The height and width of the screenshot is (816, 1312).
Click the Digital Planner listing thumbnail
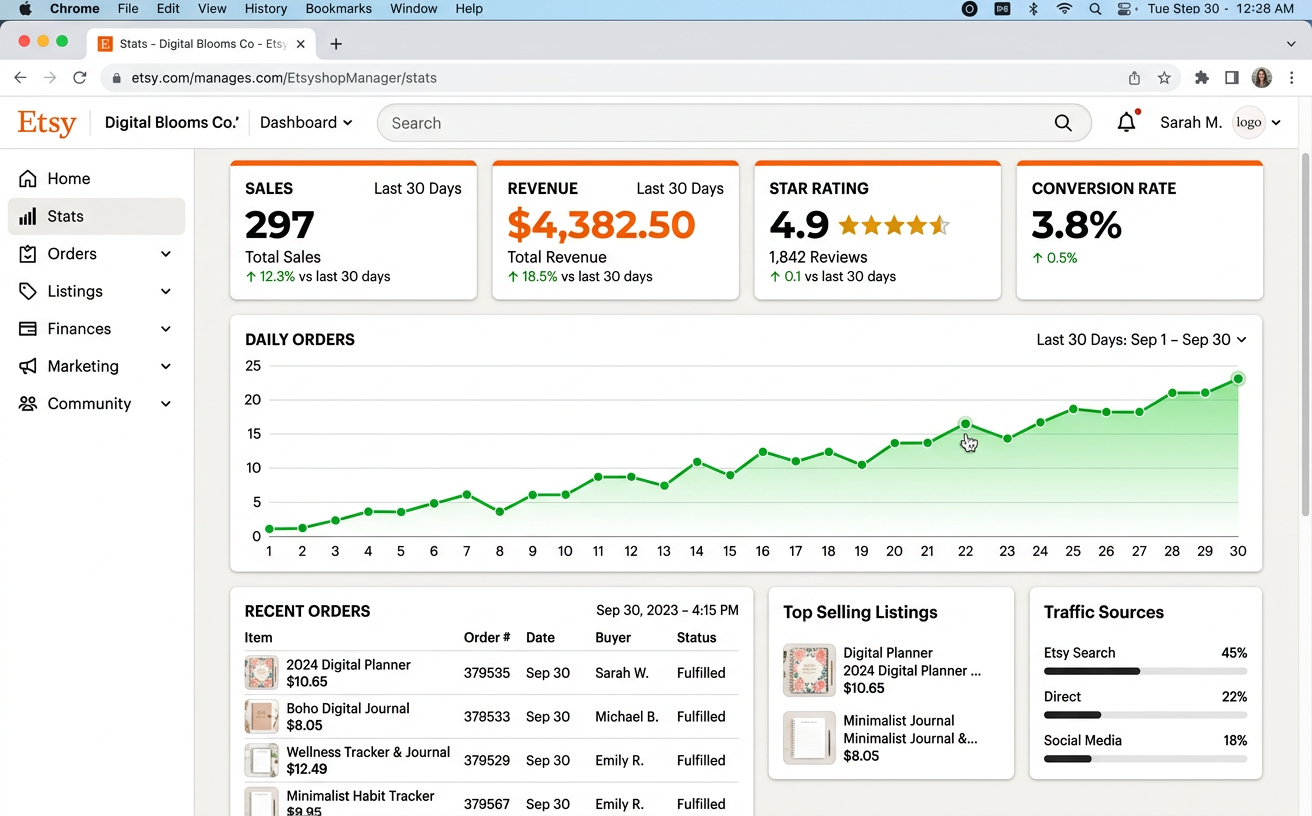tap(809, 670)
